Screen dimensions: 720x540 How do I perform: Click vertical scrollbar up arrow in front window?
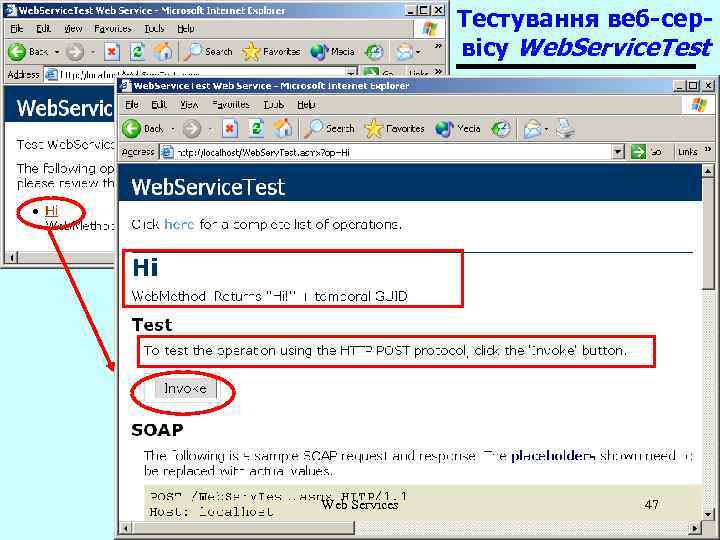pos(708,171)
